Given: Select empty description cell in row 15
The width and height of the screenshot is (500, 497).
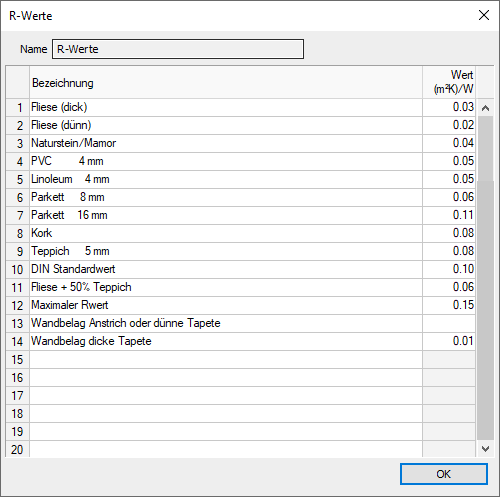Looking at the screenshot, I should click(226, 359).
